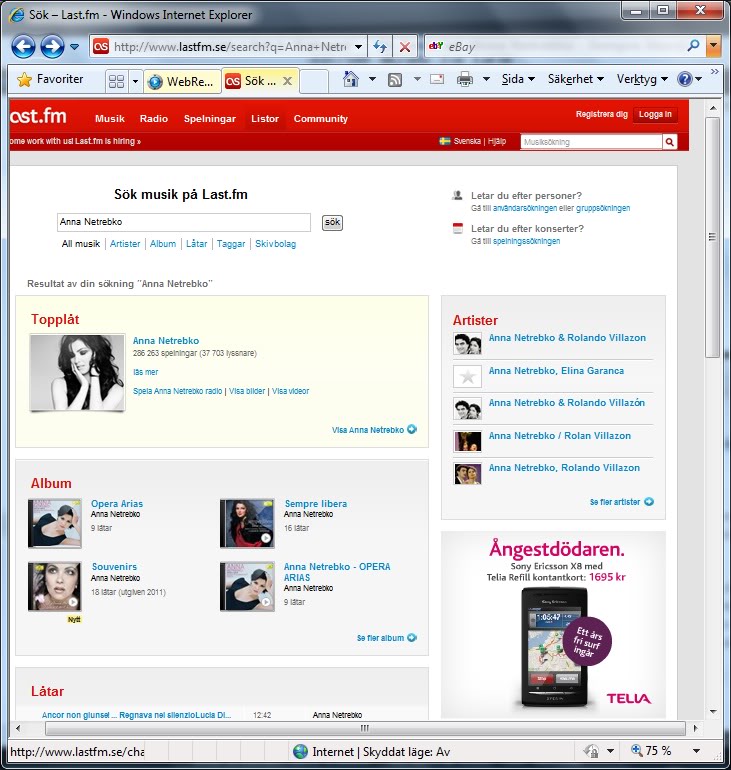This screenshot has height=770, width=731.
Task: Click the RSS feeds icon
Action: coord(395,80)
